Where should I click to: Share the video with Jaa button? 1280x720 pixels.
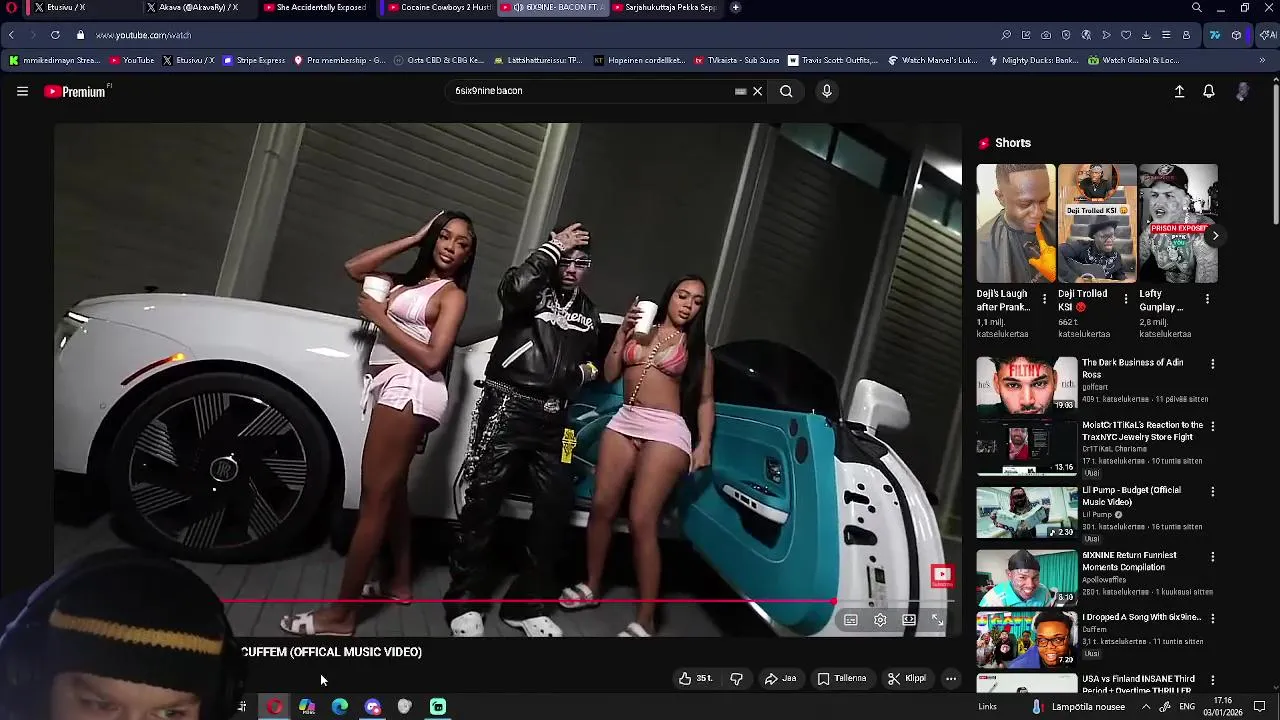pos(780,678)
